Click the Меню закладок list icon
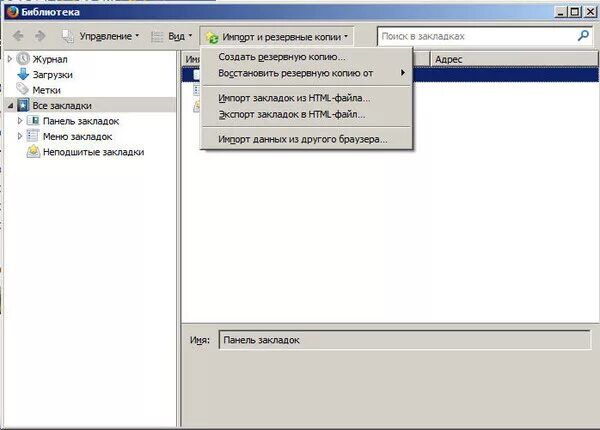 33,136
